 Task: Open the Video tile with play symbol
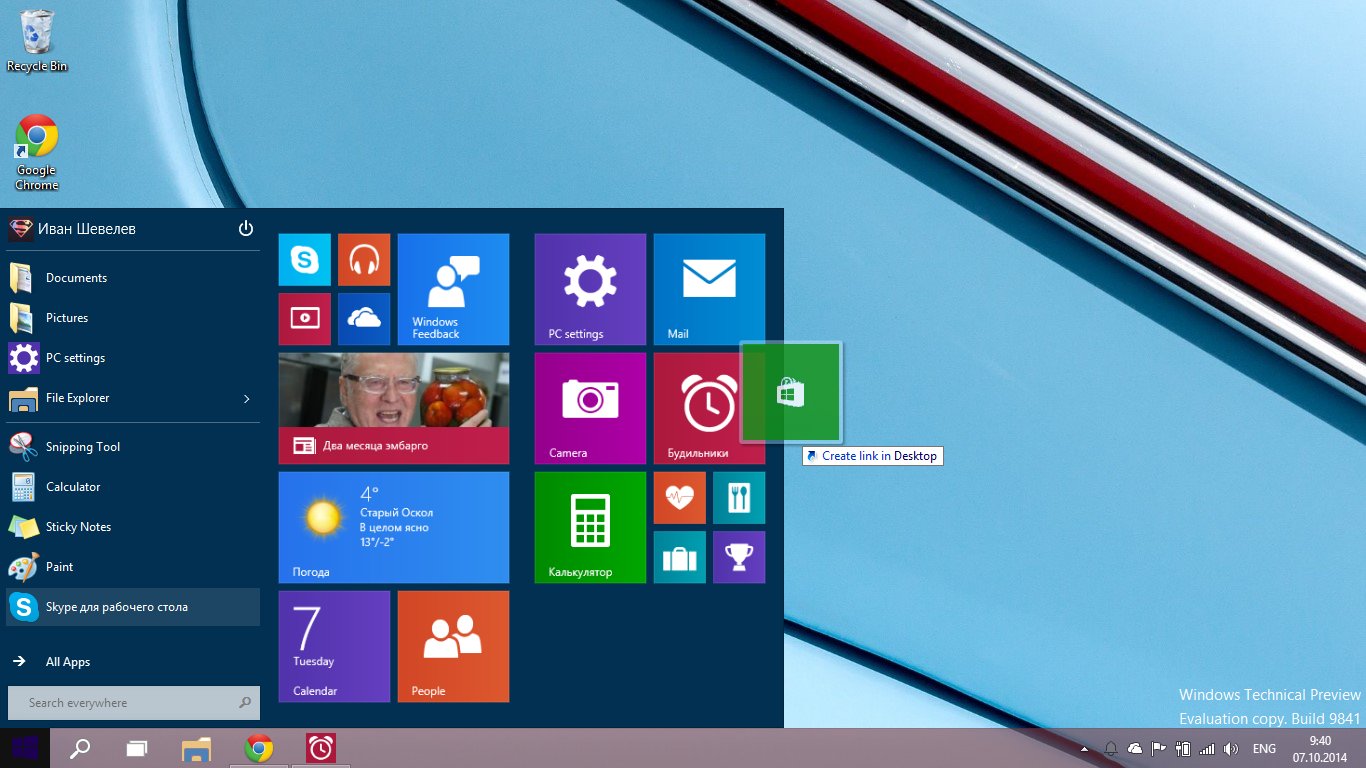[x=304, y=319]
